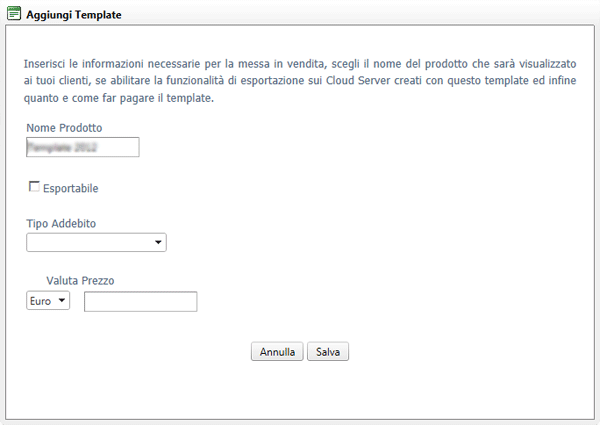This screenshot has width=600, height=425.
Task: Click the Tipo Addebito label
Action: 61,223
